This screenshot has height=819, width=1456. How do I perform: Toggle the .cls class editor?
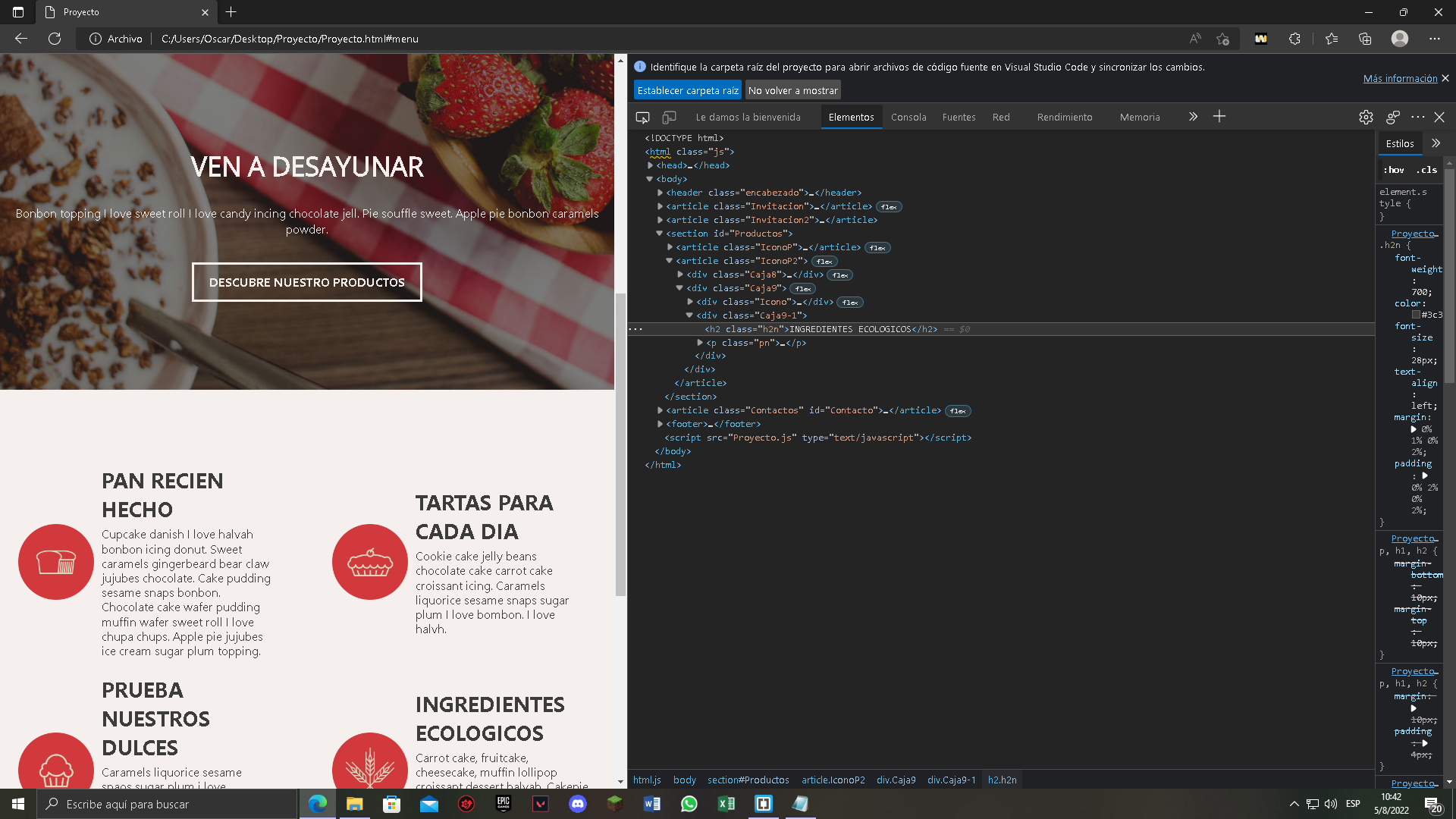click(1427, 170)
